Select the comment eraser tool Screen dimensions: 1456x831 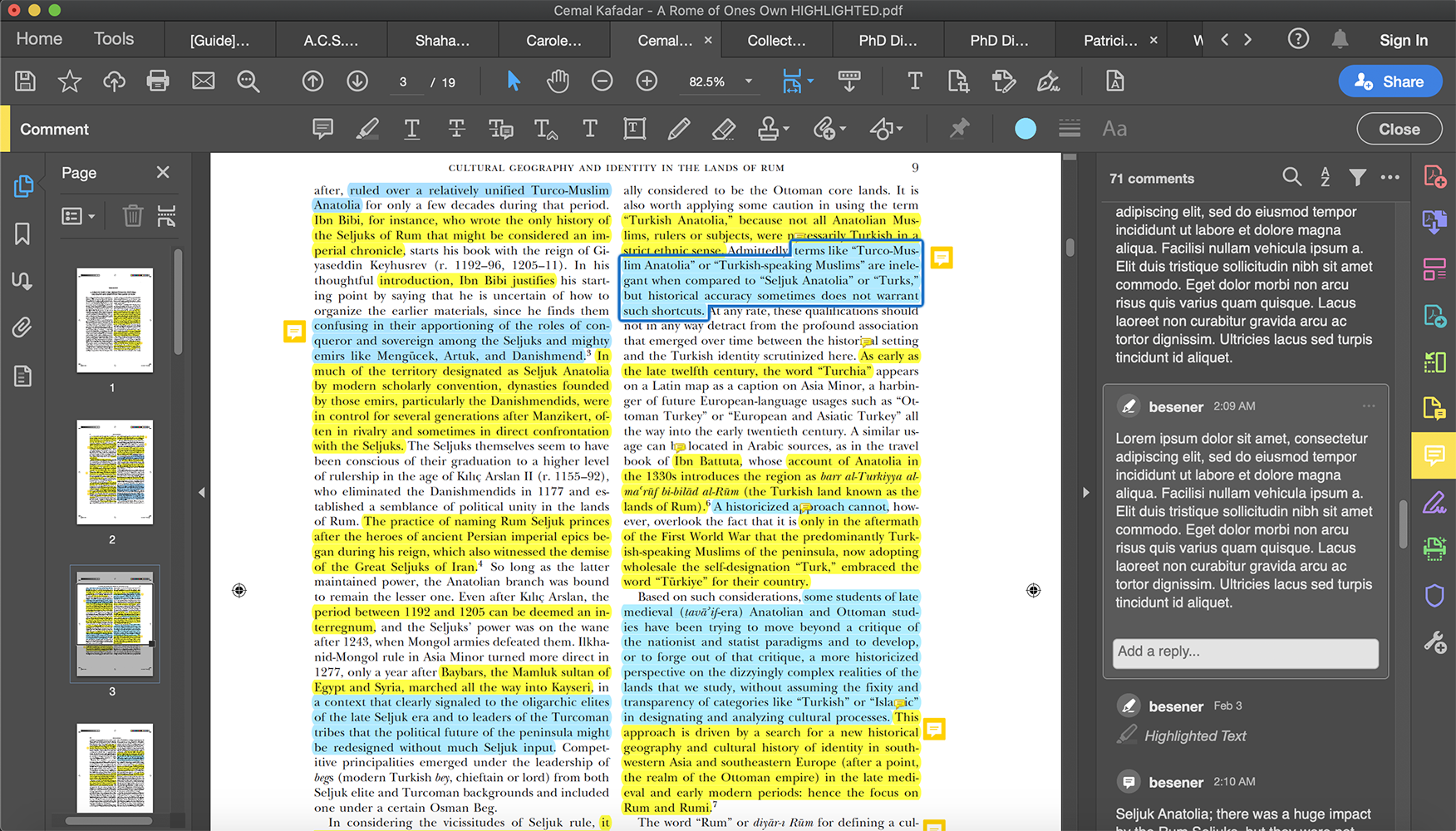coord(724,129)
